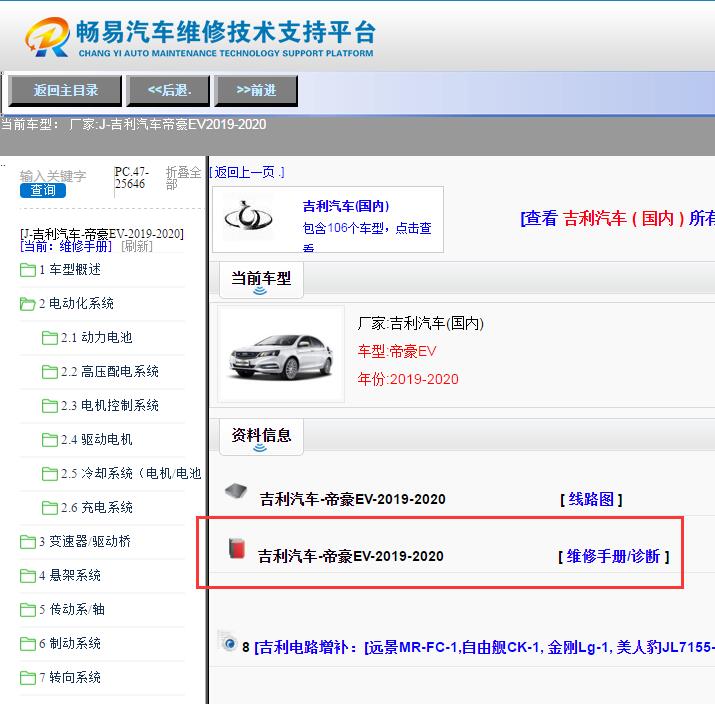Click folder icon of 7 转向系统
This screenshot has height=704, width=715.
28,678
